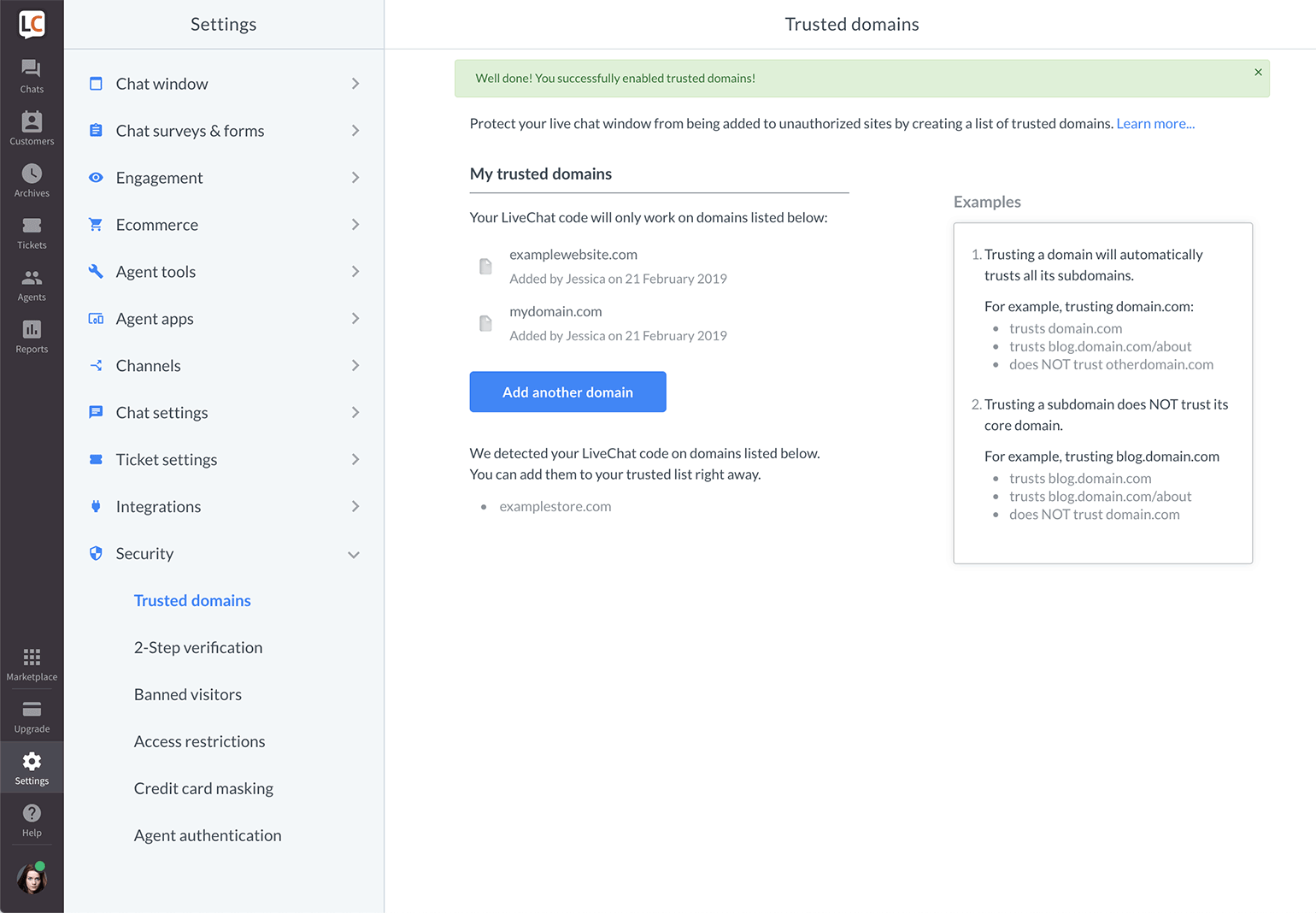Click the Engagement eye icon
This screenshot has height=913, width=1316.
point(96,178)
